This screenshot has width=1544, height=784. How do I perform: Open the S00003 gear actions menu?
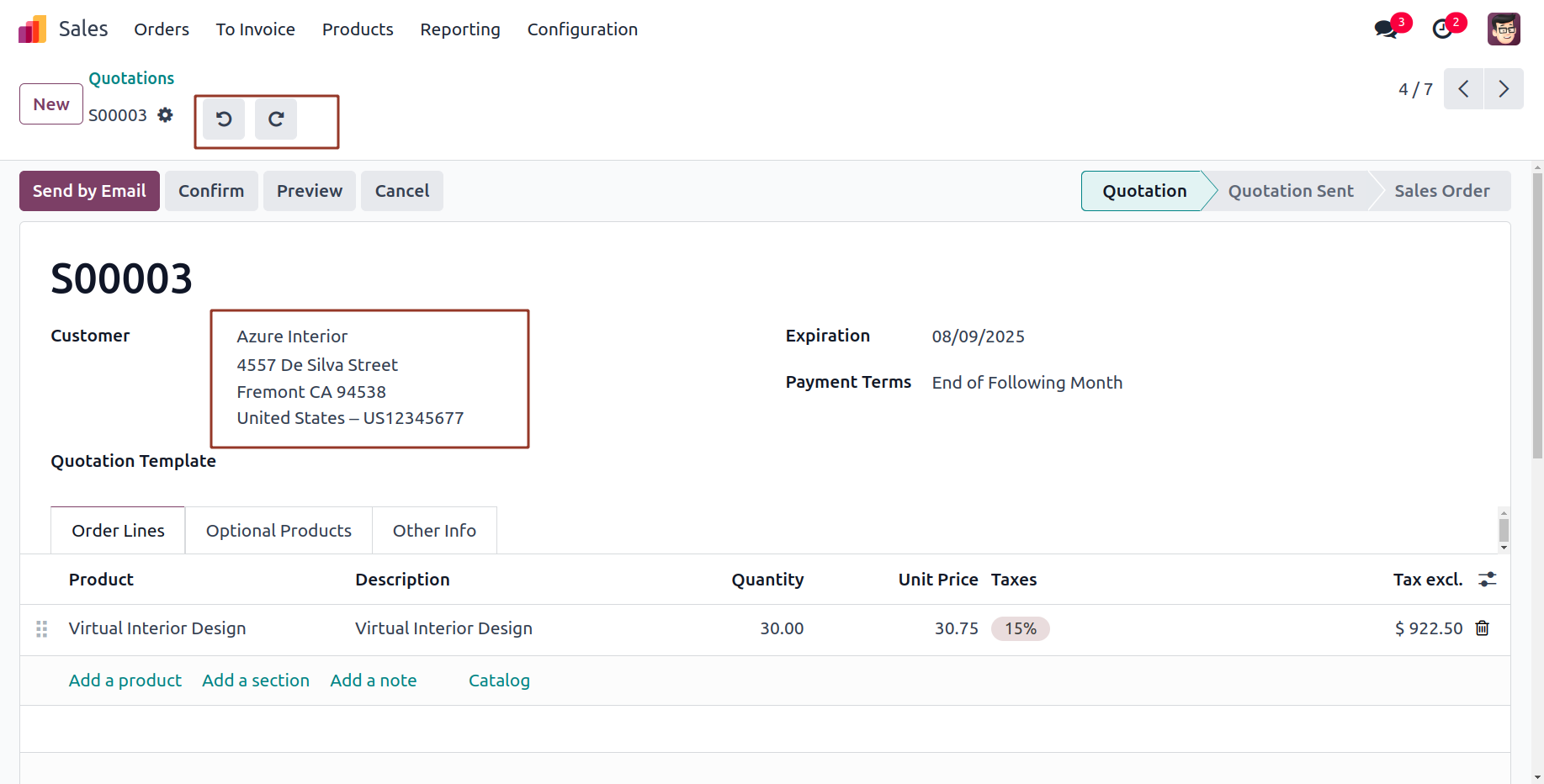166,115
